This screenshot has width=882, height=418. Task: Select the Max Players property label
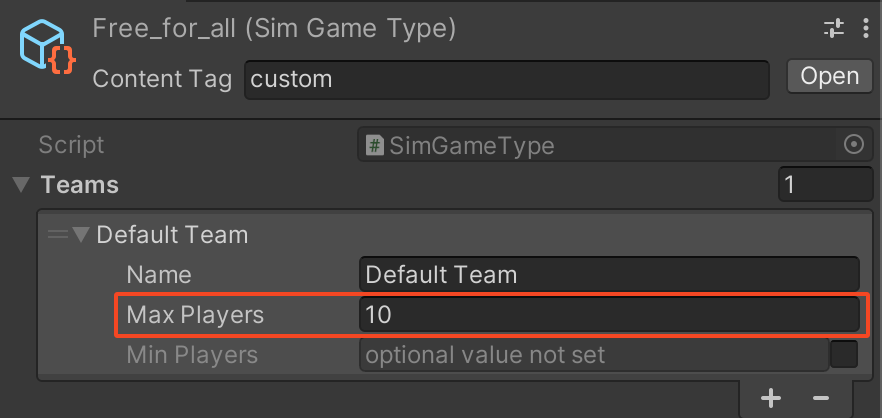tap(195, 315)
